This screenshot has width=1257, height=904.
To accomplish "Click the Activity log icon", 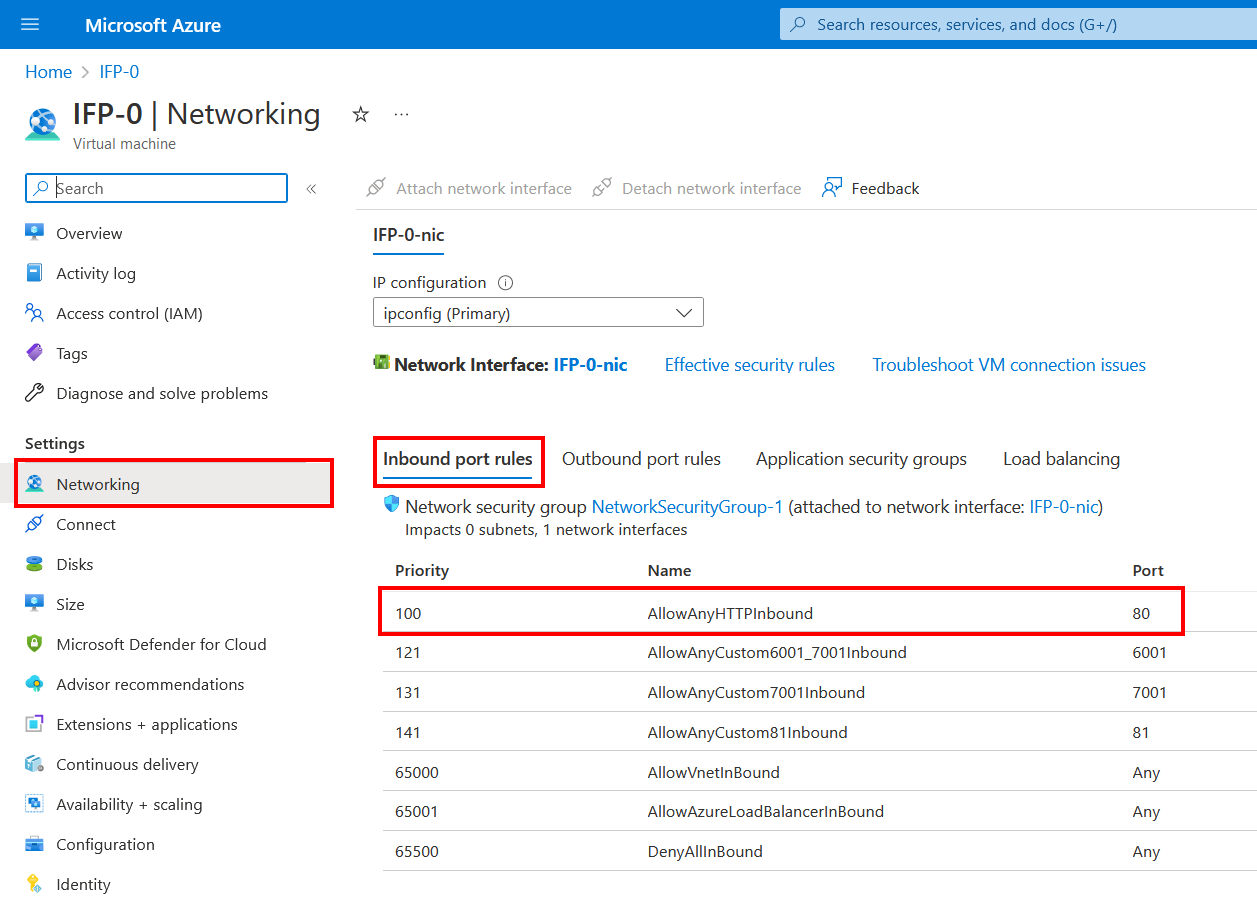I will [x=35, y=273].
